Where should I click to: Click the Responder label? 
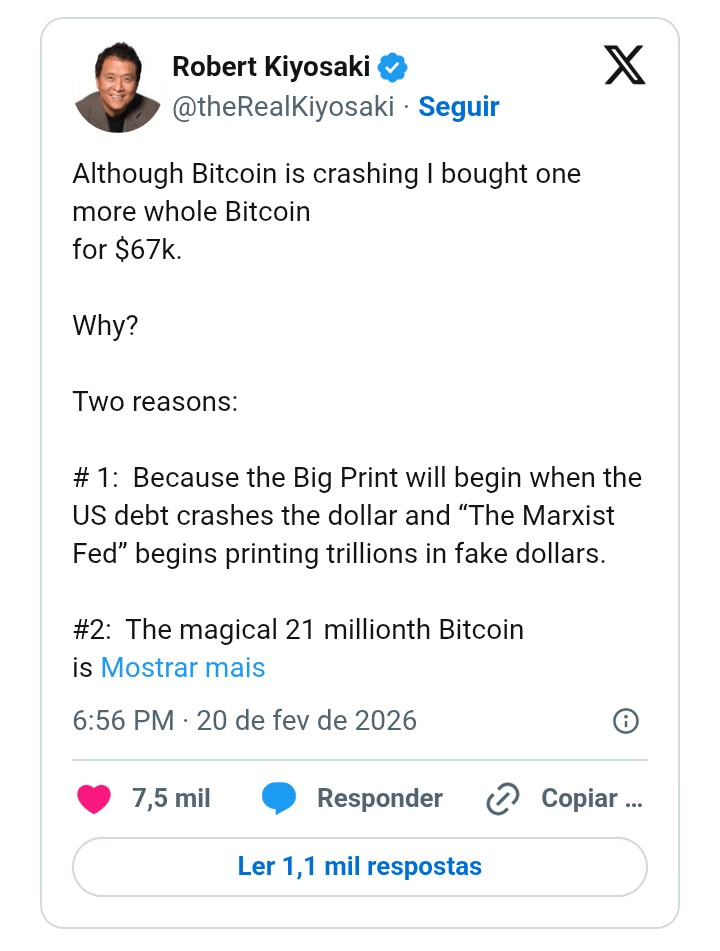pos(379,798)
